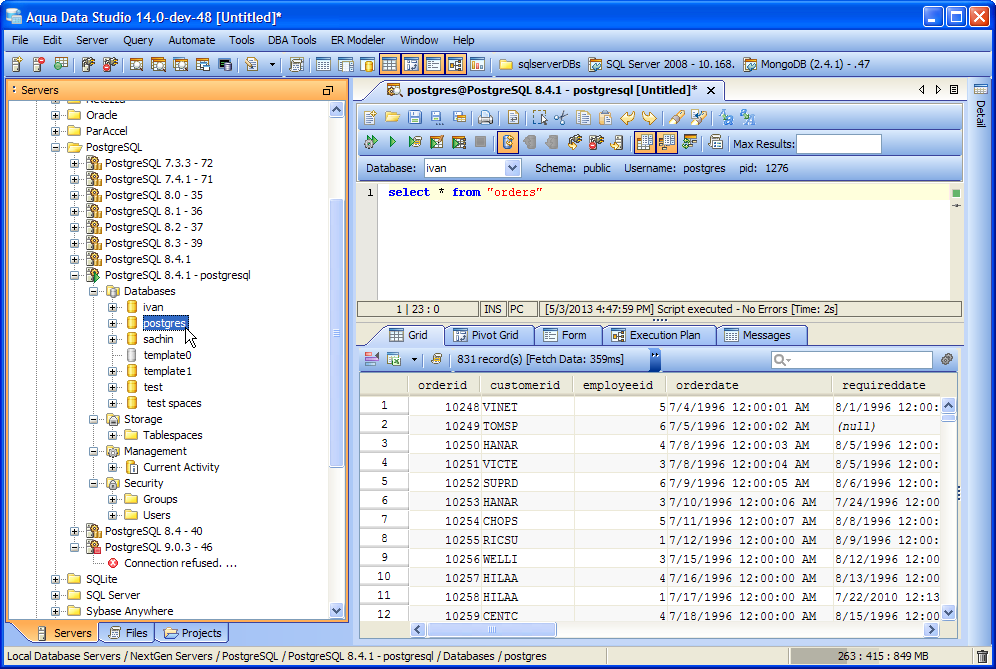This screenshot has width=996, height=669.
Task: Open the Query menu
Action: [138, 40]
